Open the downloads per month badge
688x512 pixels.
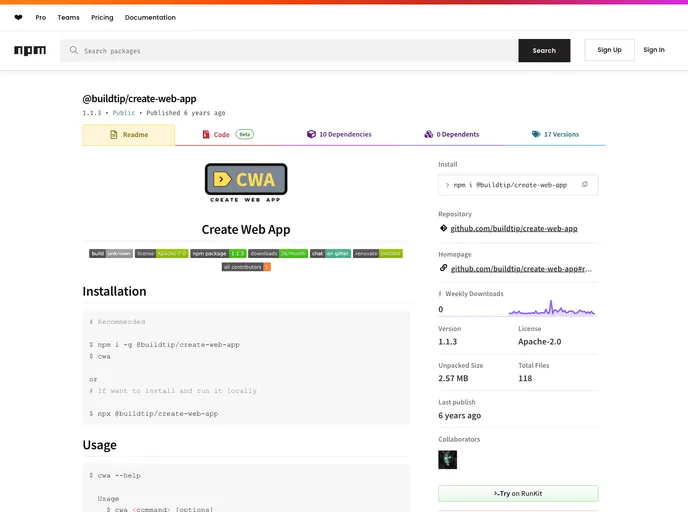point(278,254)
